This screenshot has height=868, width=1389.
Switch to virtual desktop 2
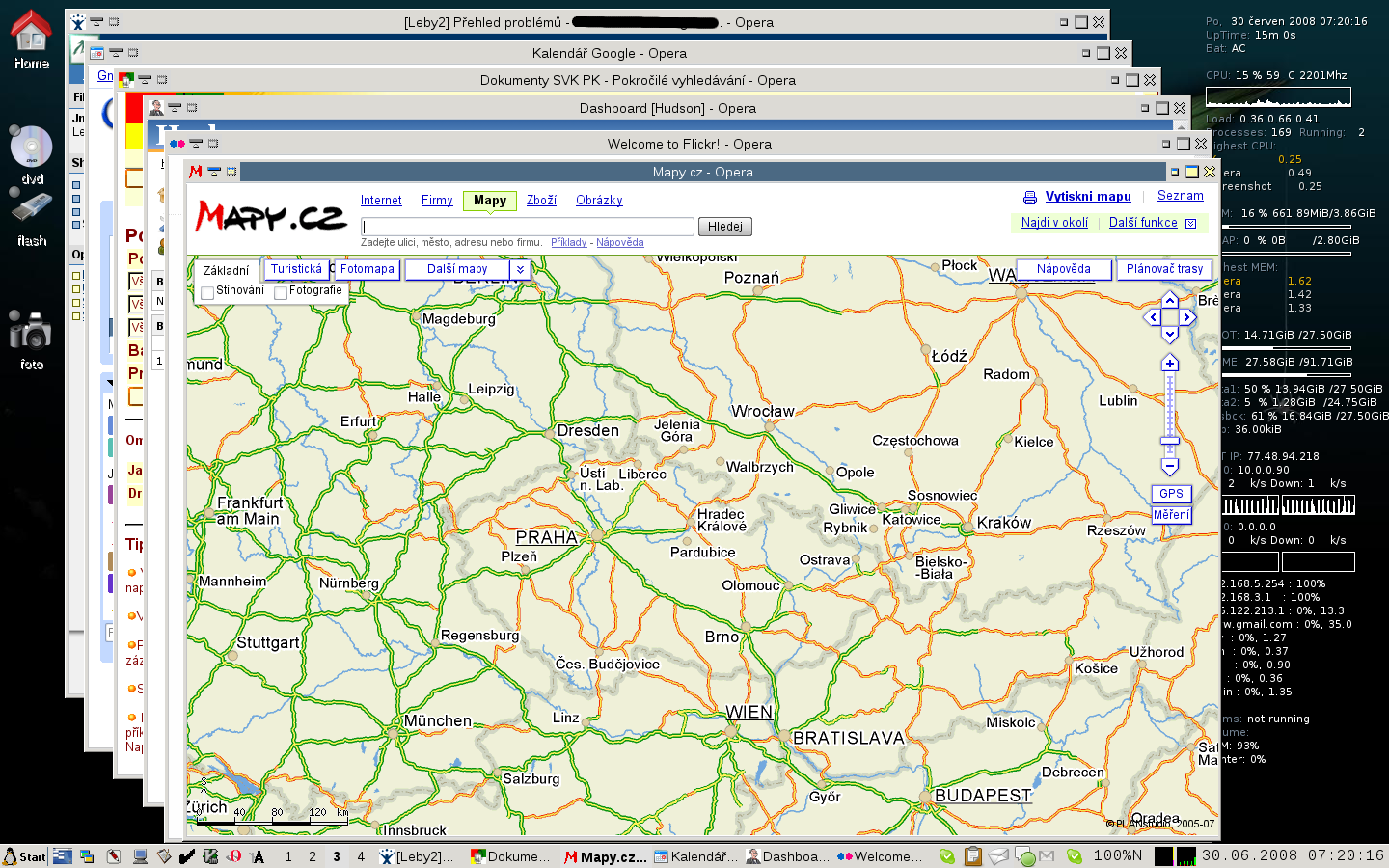pos(313,856)
